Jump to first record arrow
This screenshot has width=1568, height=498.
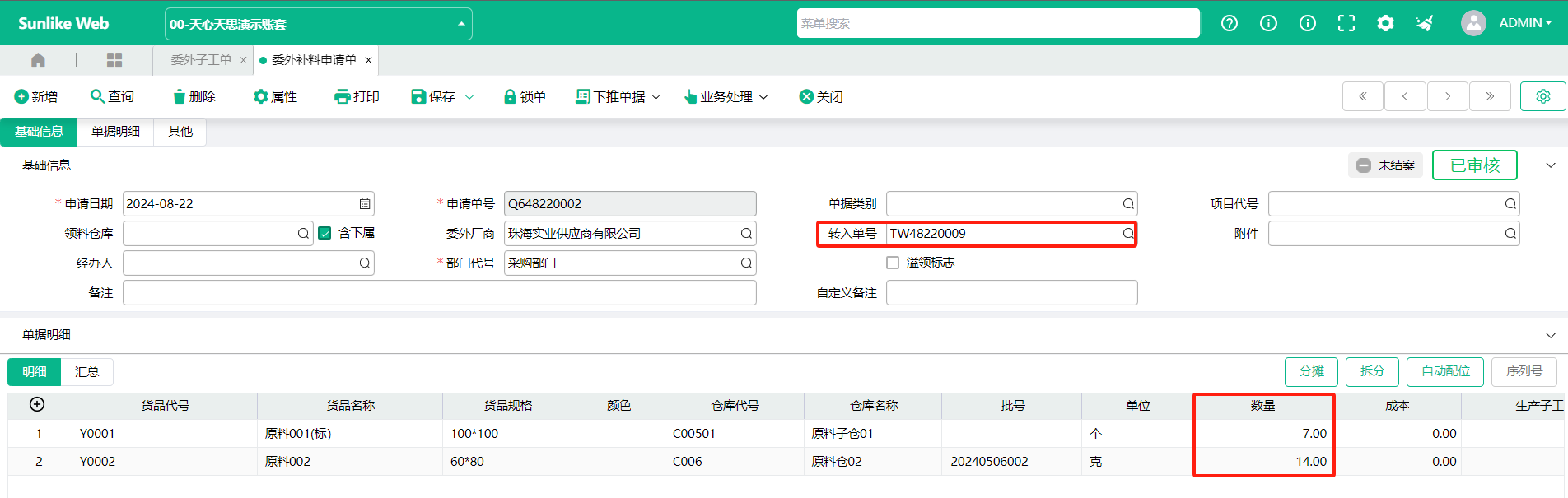1363,96
